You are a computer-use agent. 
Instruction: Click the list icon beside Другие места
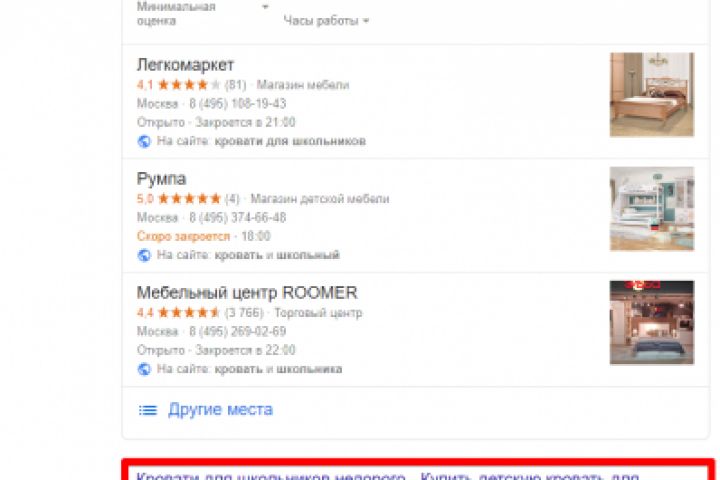pos(148,410)
